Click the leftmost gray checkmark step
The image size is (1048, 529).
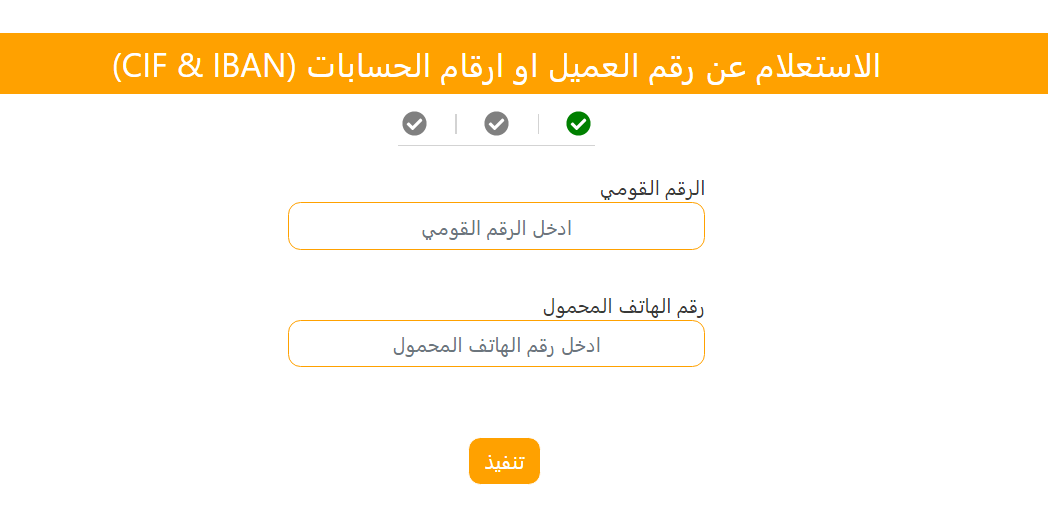coord(414,123)
